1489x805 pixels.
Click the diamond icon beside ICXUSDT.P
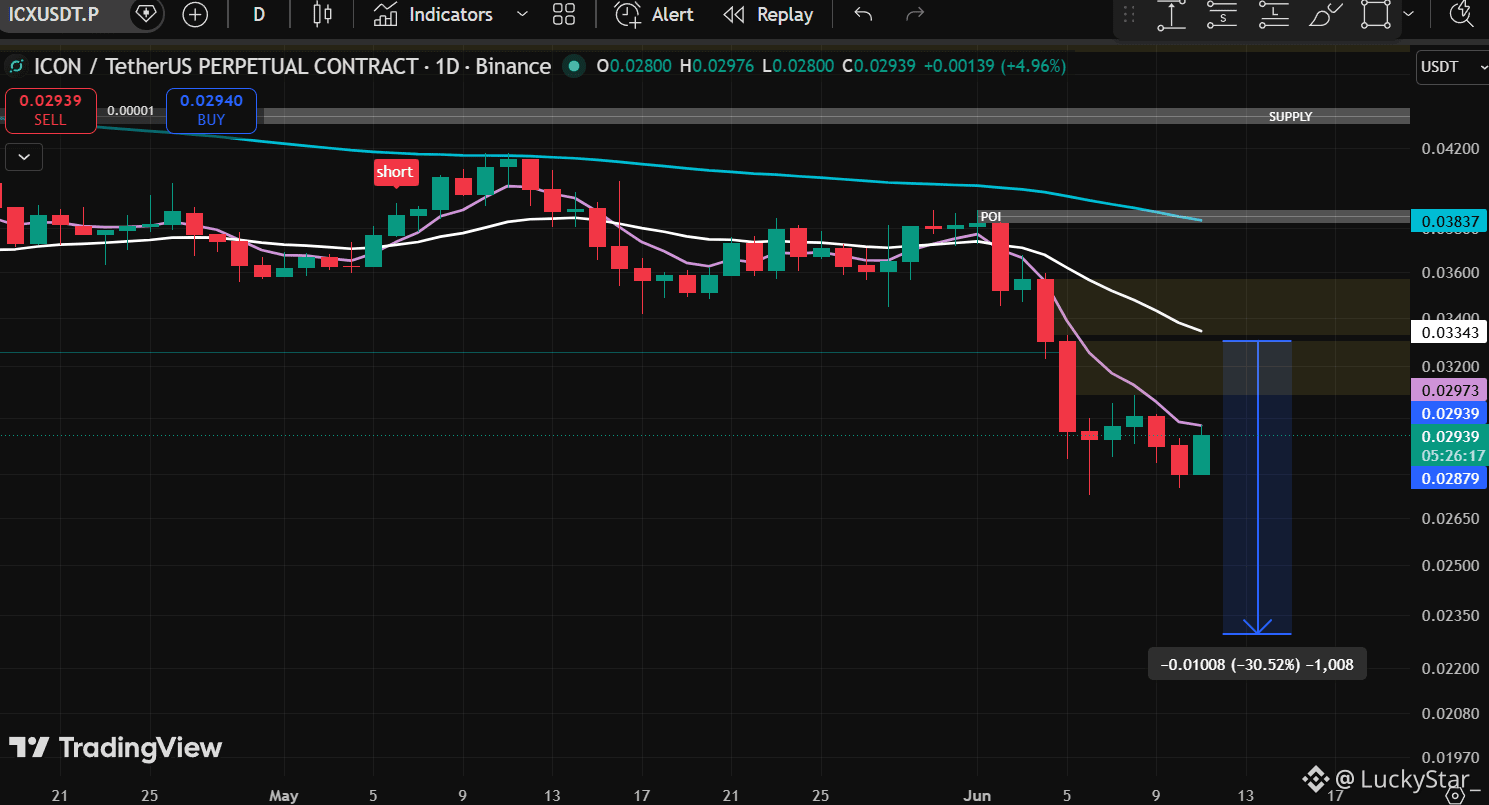[x=146, y=14]
